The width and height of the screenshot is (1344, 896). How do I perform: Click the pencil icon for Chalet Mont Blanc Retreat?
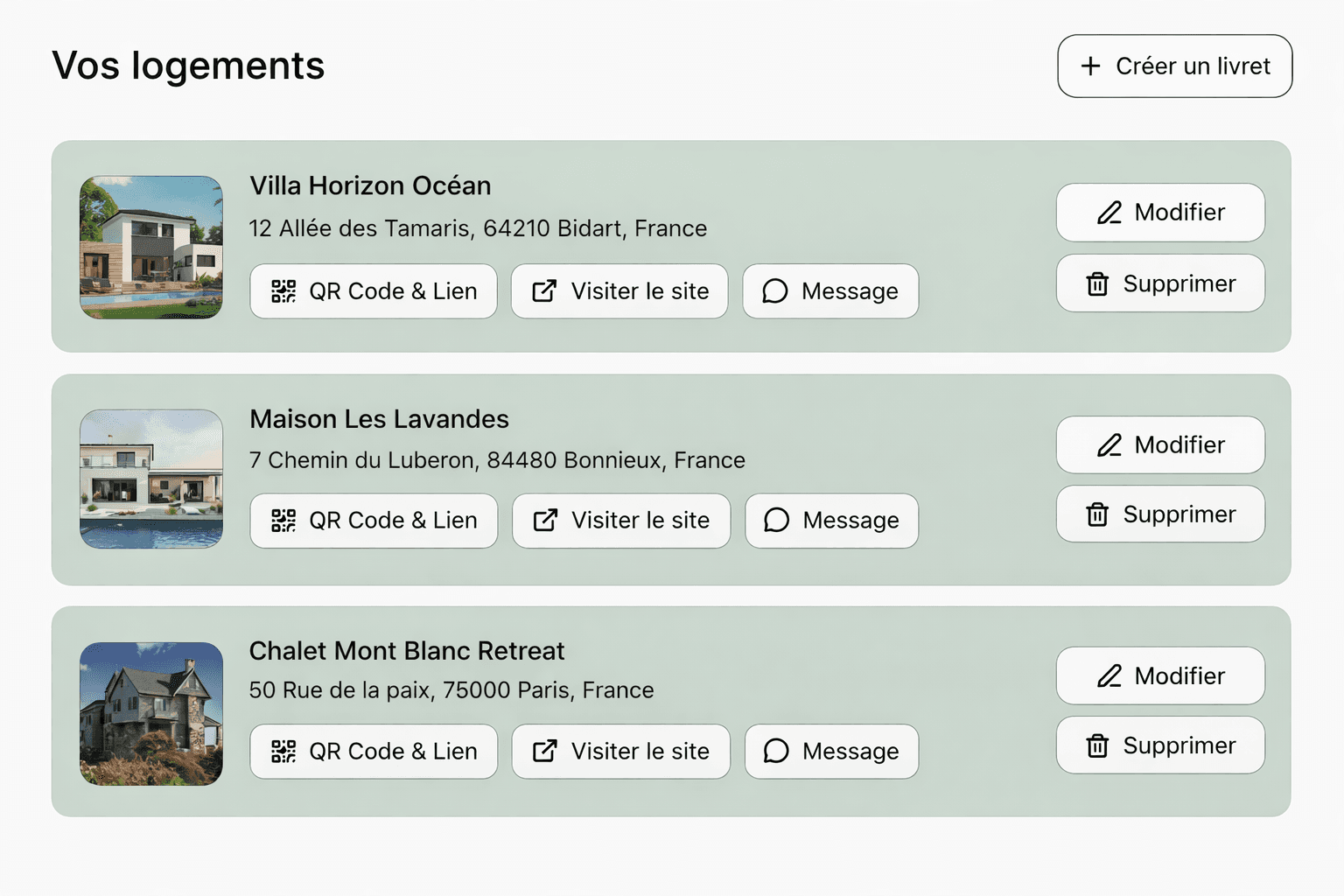1109,675
